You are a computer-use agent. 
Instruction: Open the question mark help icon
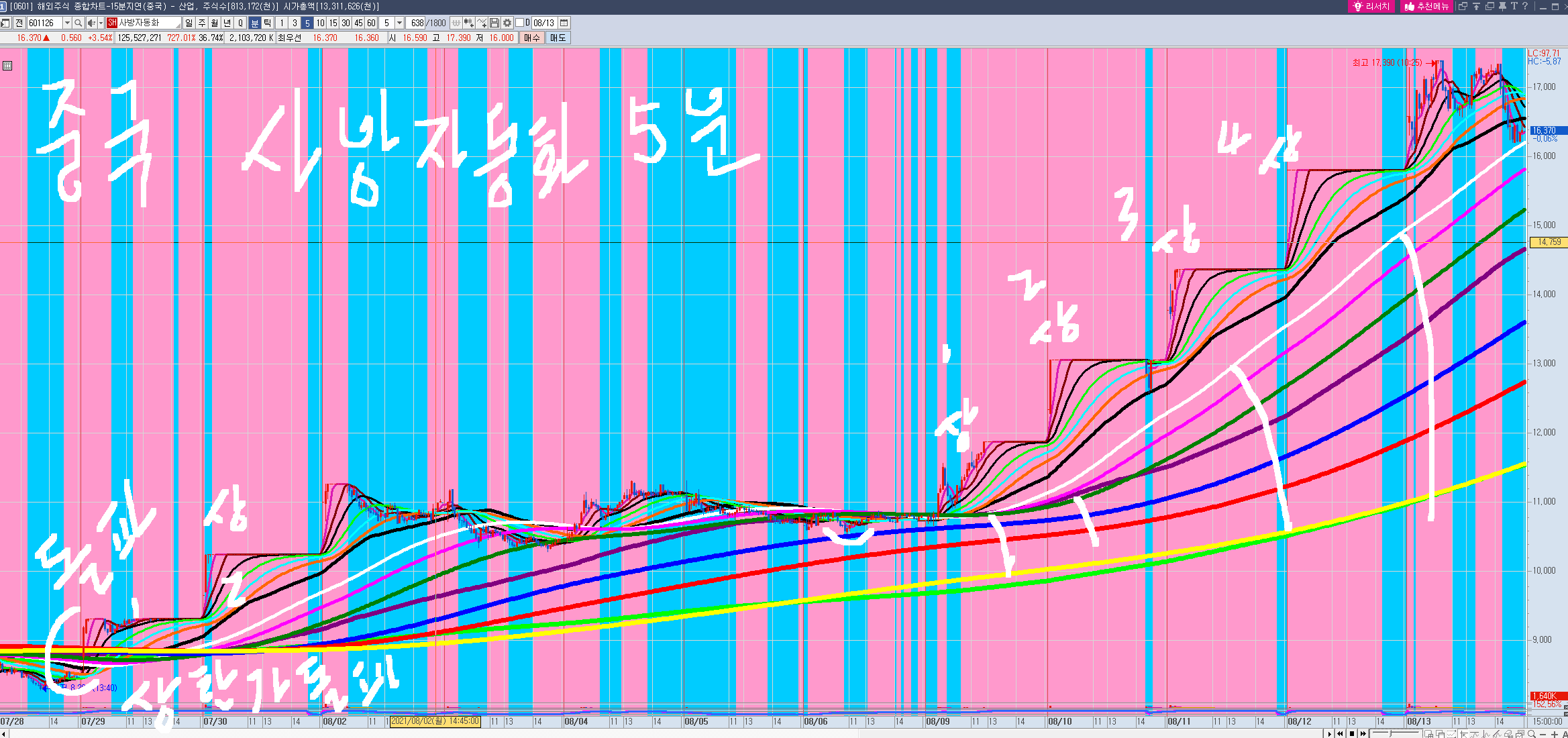(x=1525, y=6)
